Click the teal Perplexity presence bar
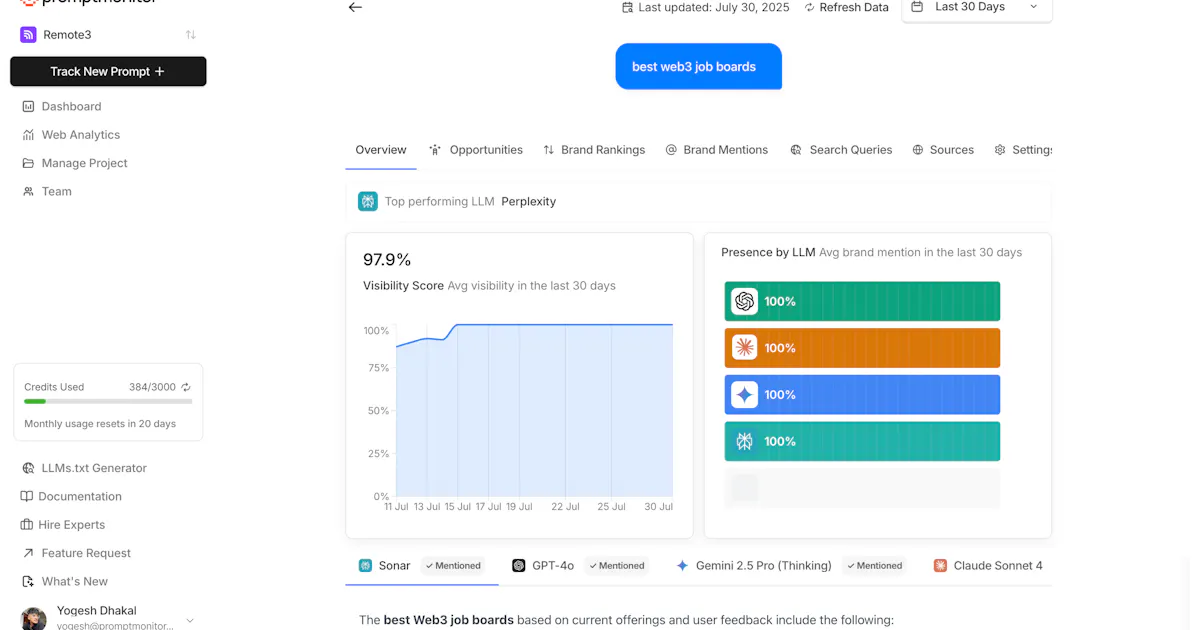 tap(862, 441)
